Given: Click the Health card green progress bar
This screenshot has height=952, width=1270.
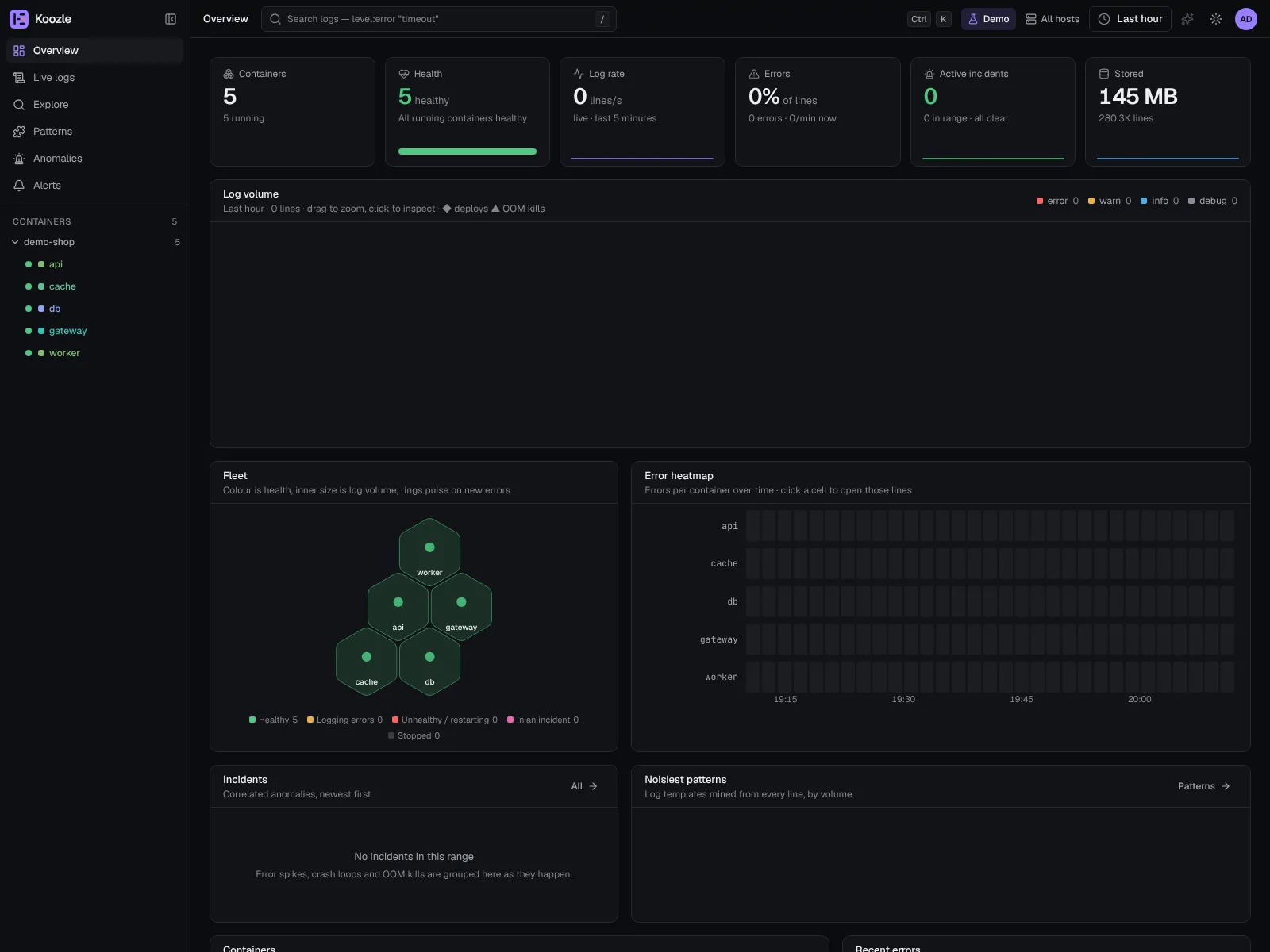Looking at the screenshot, I should [468, 152].
